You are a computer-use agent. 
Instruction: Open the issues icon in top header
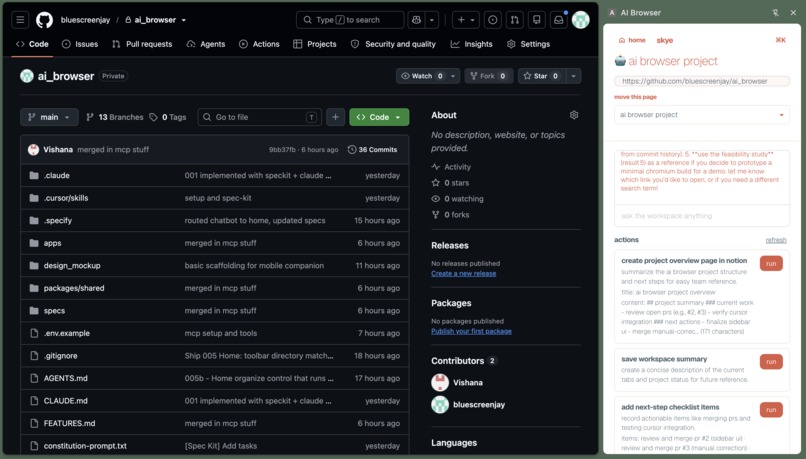[x=492, y=20]
